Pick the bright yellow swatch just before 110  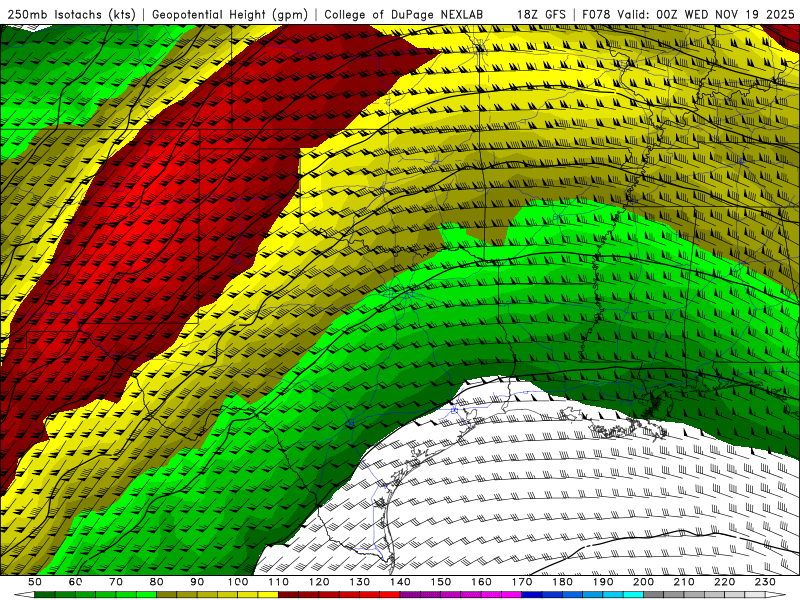pos(268,594)
